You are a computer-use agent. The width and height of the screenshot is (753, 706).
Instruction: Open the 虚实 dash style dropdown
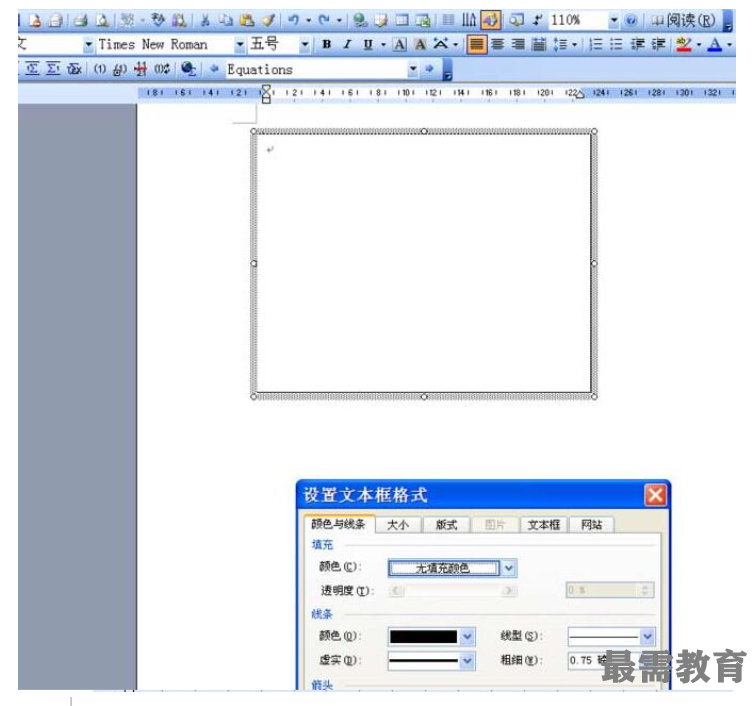tap(467, 661)
